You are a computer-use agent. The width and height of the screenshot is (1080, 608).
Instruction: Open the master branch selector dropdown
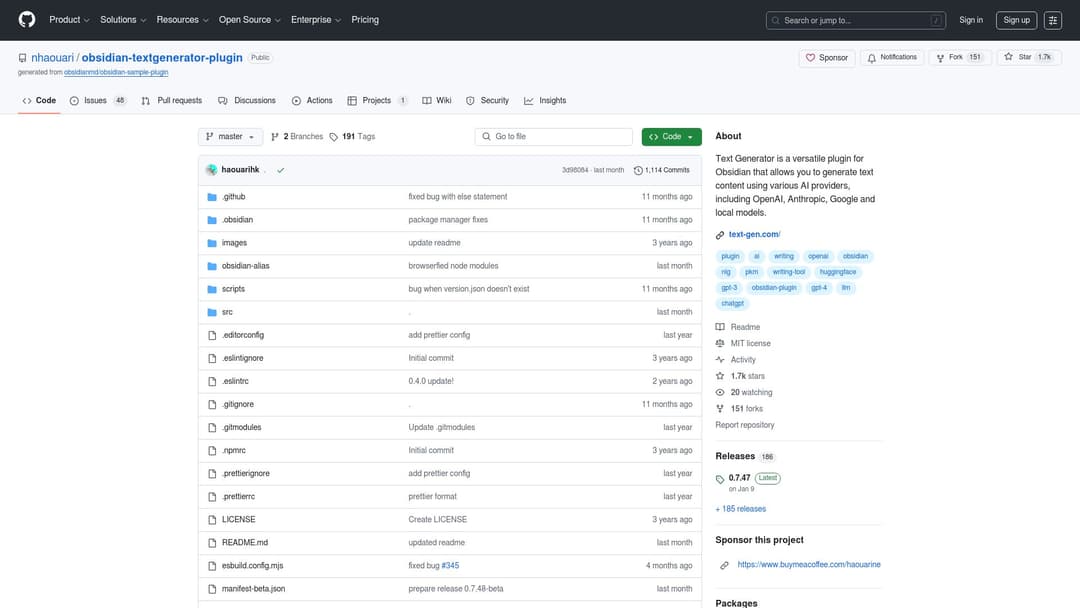tap(230, 137)
